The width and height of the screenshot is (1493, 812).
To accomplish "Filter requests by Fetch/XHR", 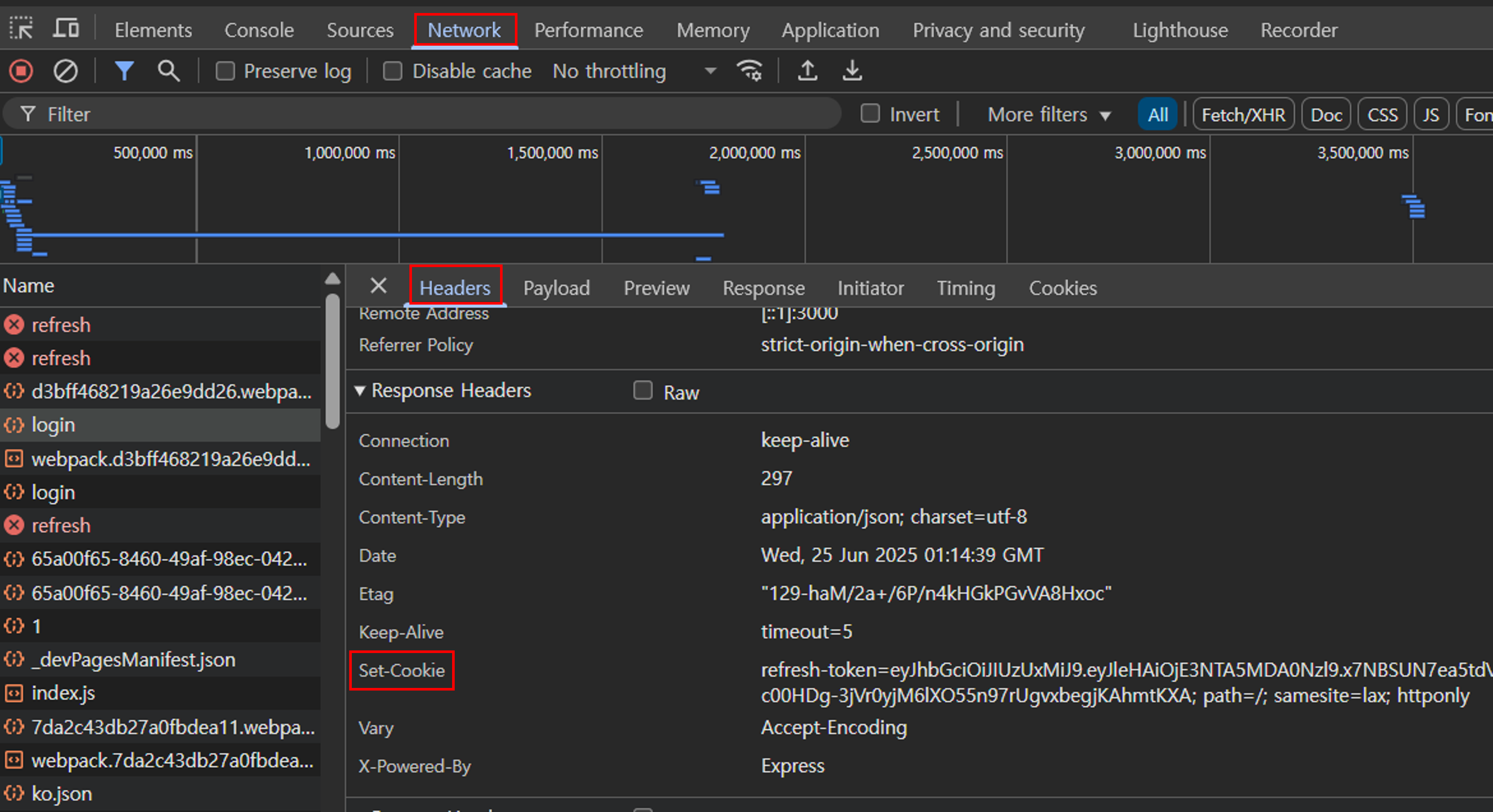I will (1243, 115).
